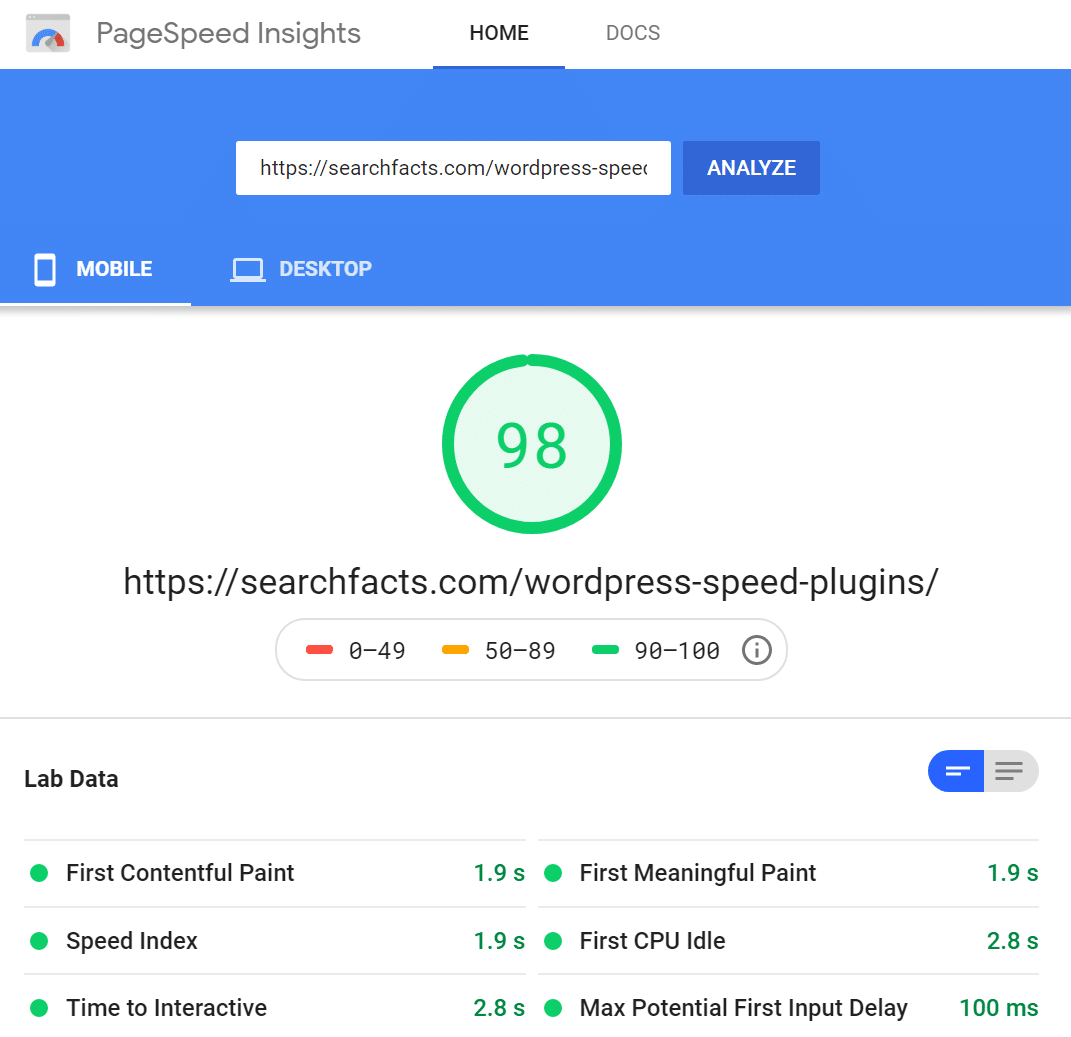
Task: Select the condensed metrics view icon in Lab Data
Action: coord(956,771)
